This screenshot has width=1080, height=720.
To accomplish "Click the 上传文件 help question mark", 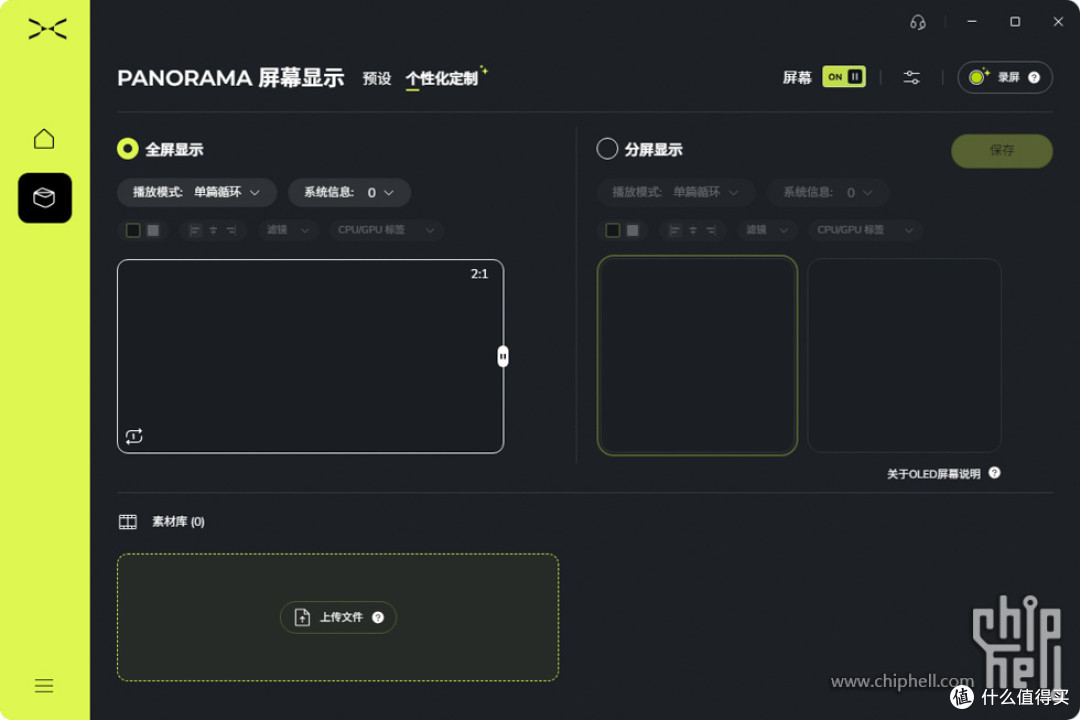I will click(377, 617).
